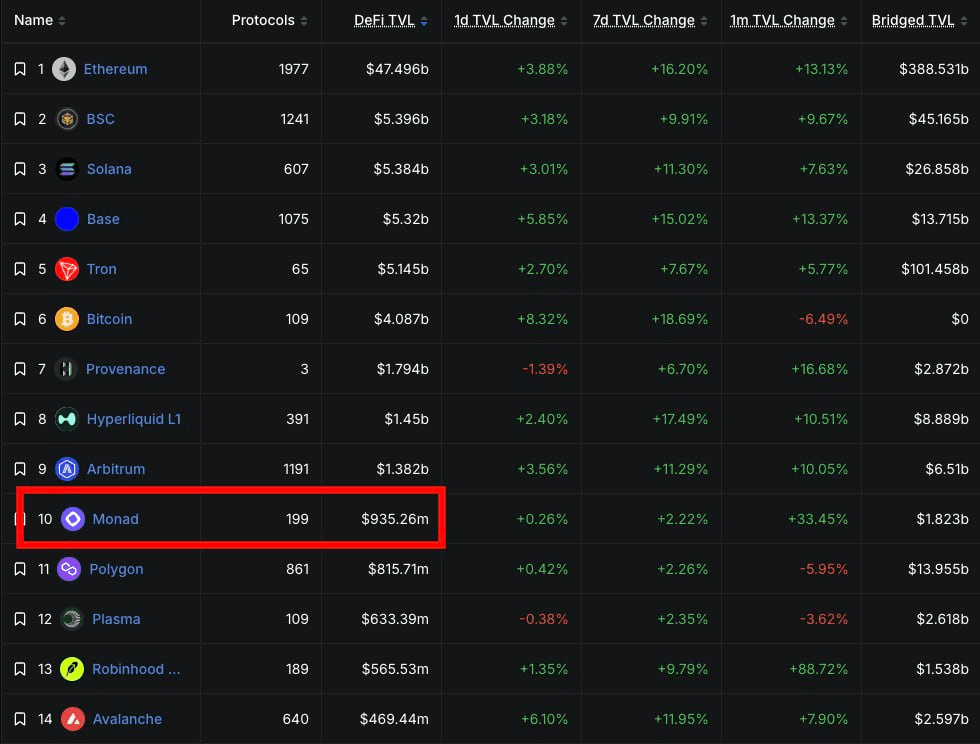This screenshot has width=980, height=744.
Task: Click the Plasma chain logo icon
Action: (x=72, y=619)
